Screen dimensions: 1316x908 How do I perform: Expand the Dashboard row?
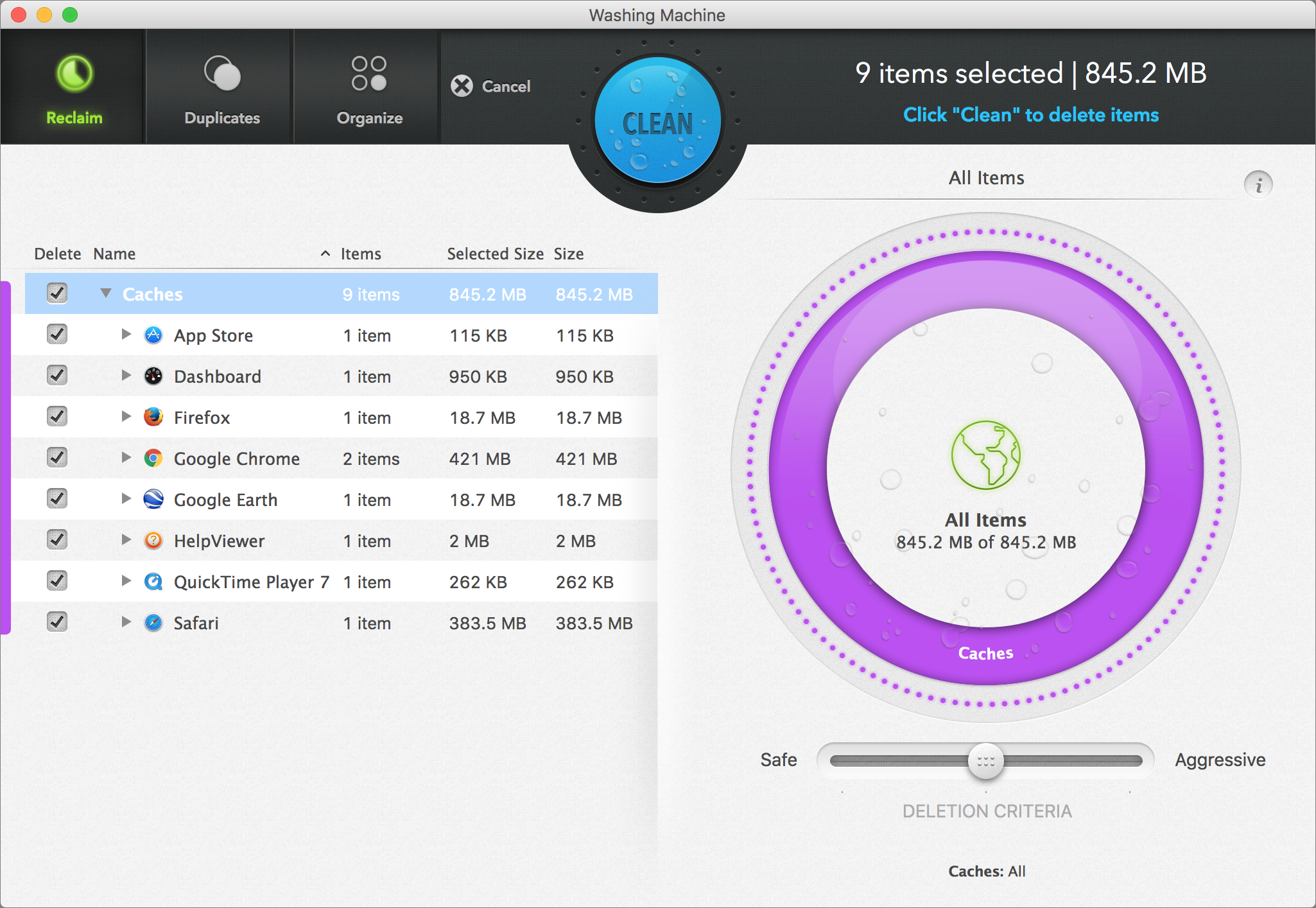[x=126, y=376]
